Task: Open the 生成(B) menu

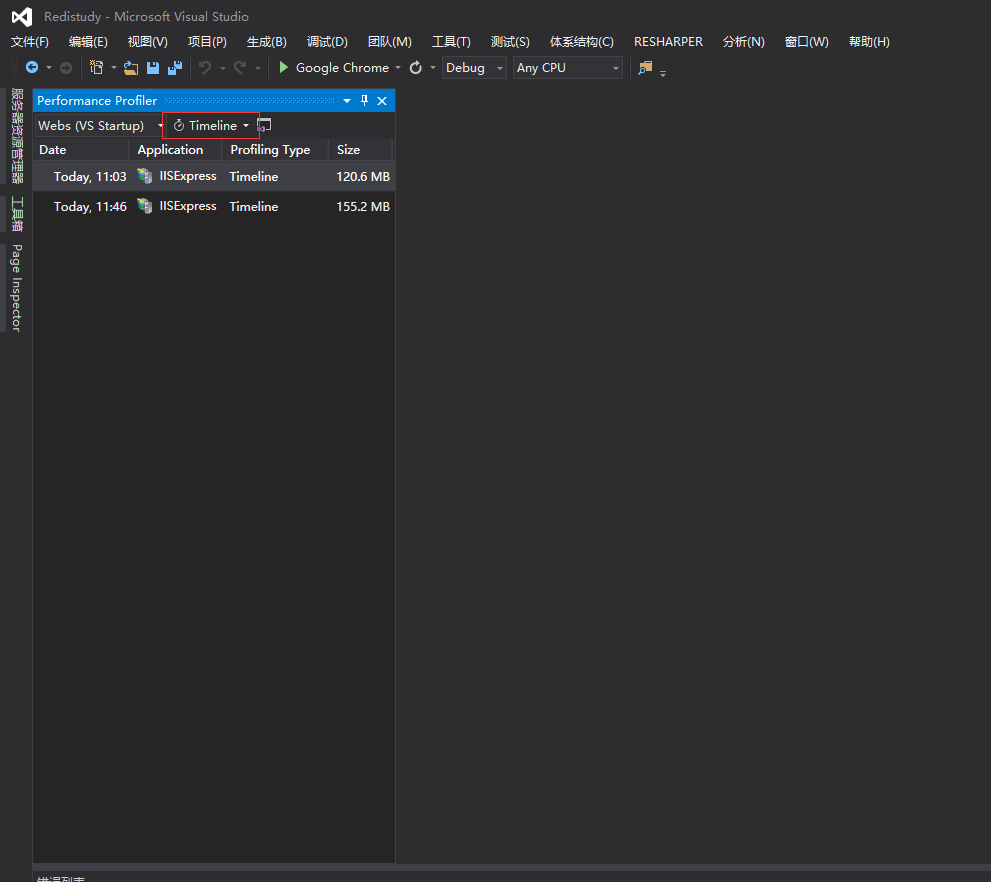Action: click(267, 42)
